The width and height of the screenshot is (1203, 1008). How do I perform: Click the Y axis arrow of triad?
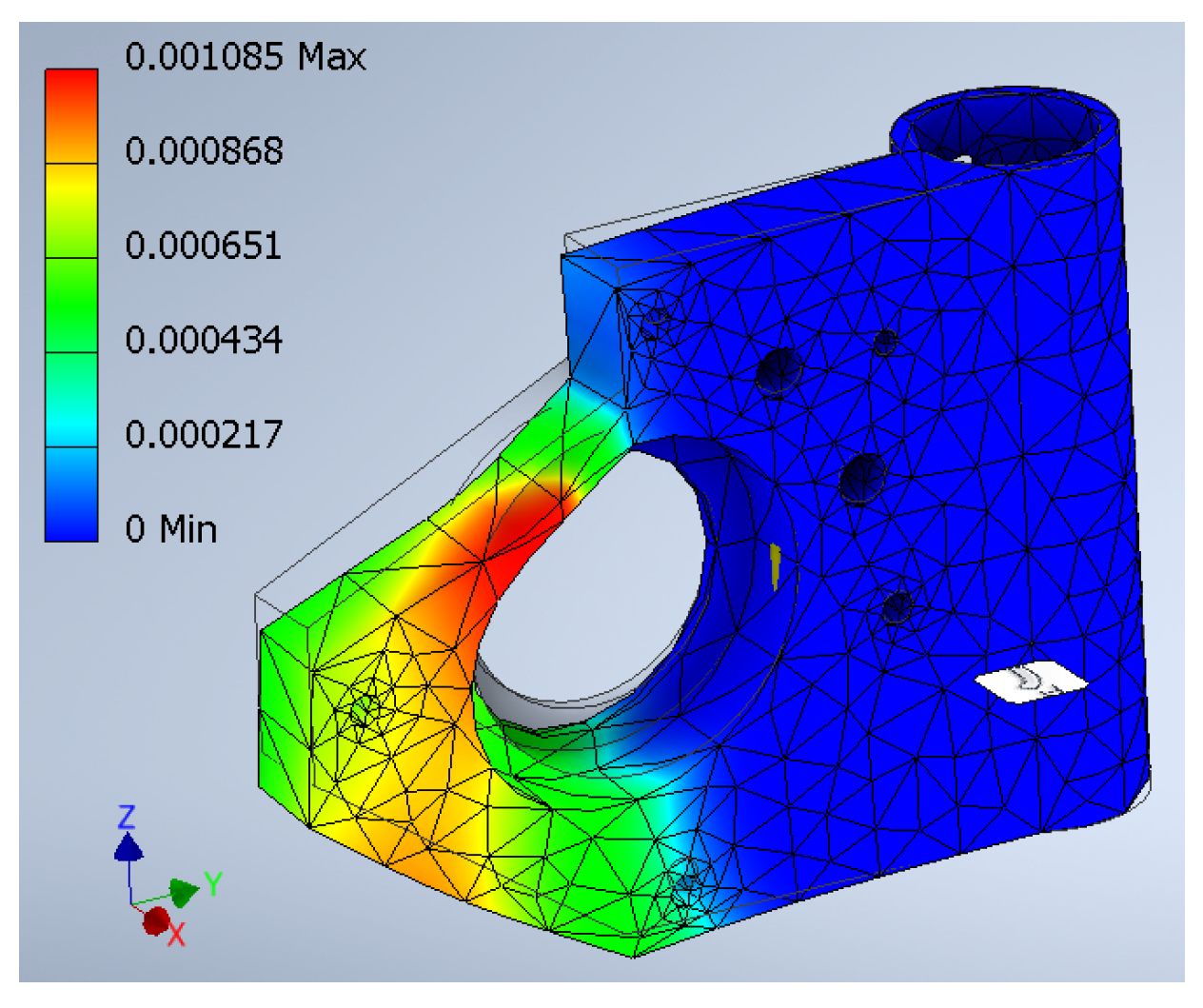(185, 891)
